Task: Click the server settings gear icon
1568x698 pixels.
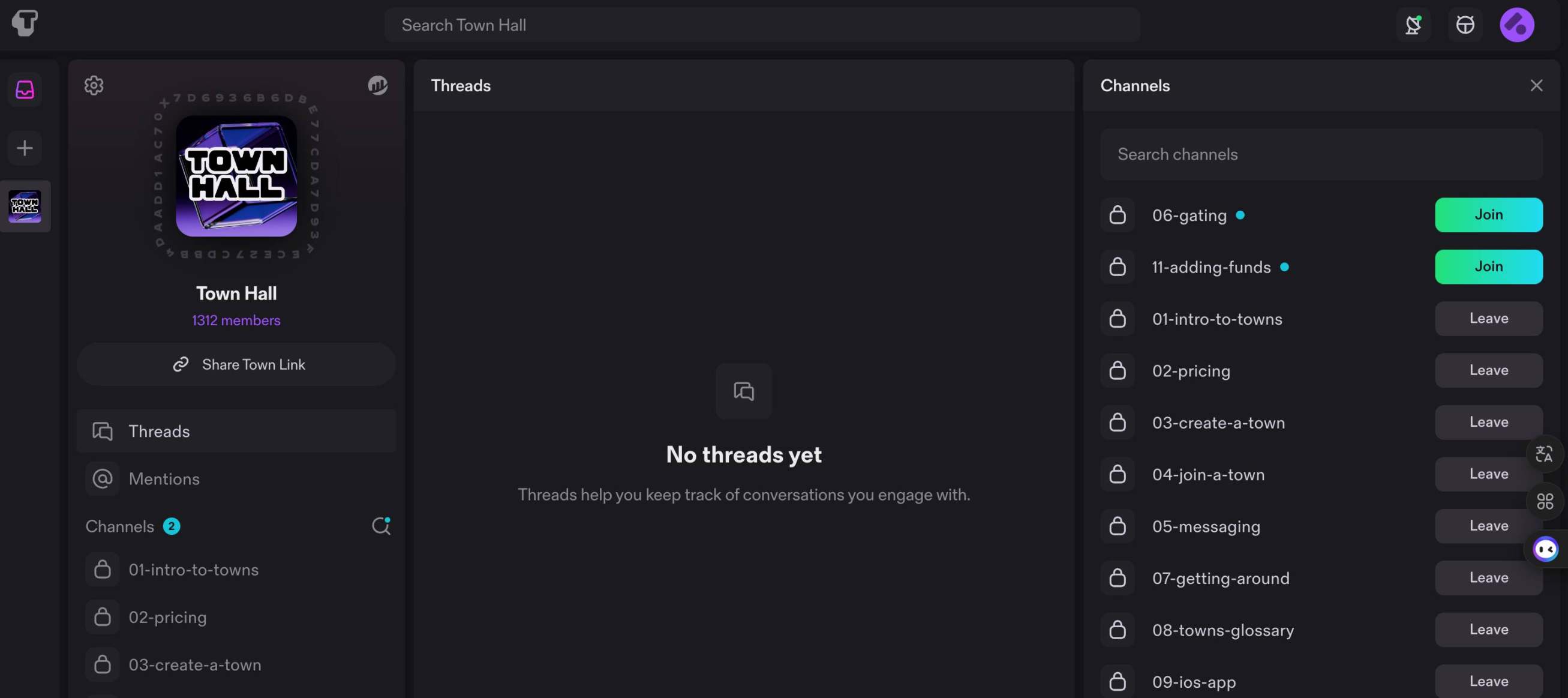Action: (94, 85)
